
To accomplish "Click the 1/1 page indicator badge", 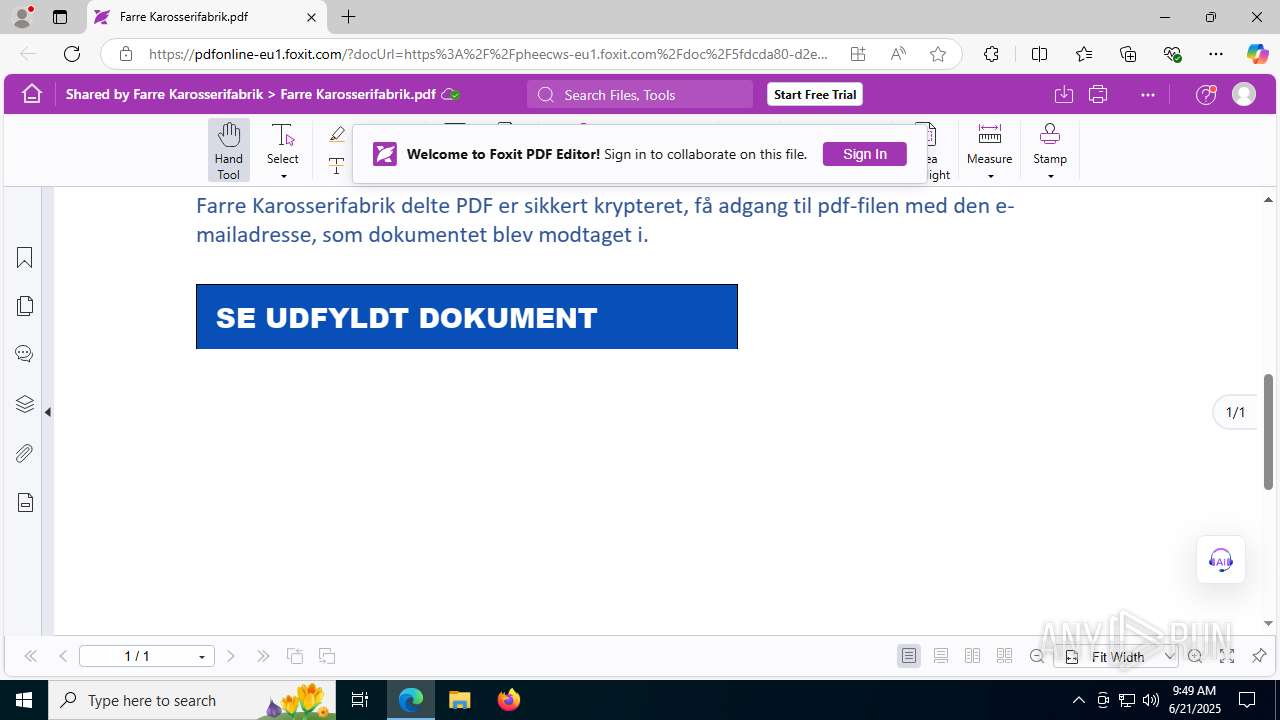I will coord(1236,412).
